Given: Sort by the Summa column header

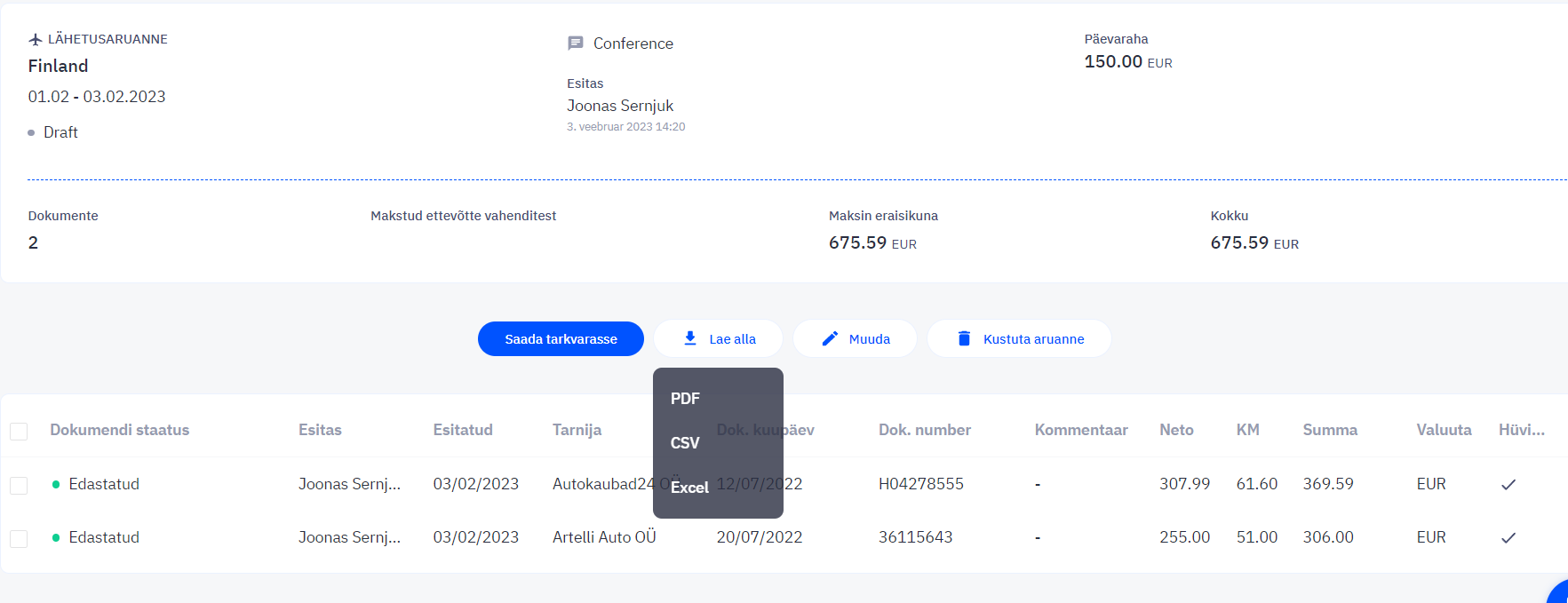Looking at the screenshot, I should (1330, 430).
